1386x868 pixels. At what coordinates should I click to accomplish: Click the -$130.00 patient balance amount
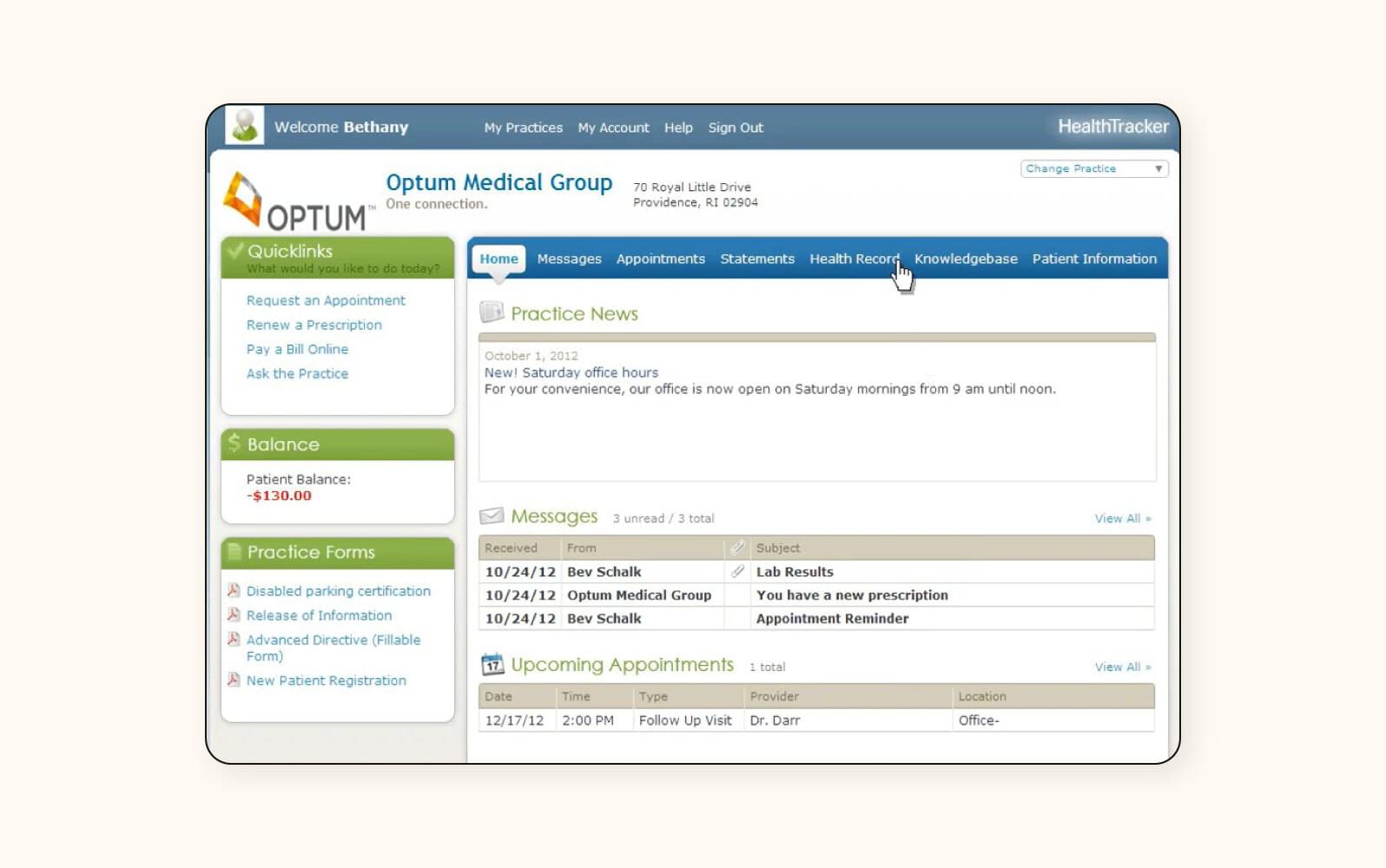pyautogui.click(x=279, y=496)
